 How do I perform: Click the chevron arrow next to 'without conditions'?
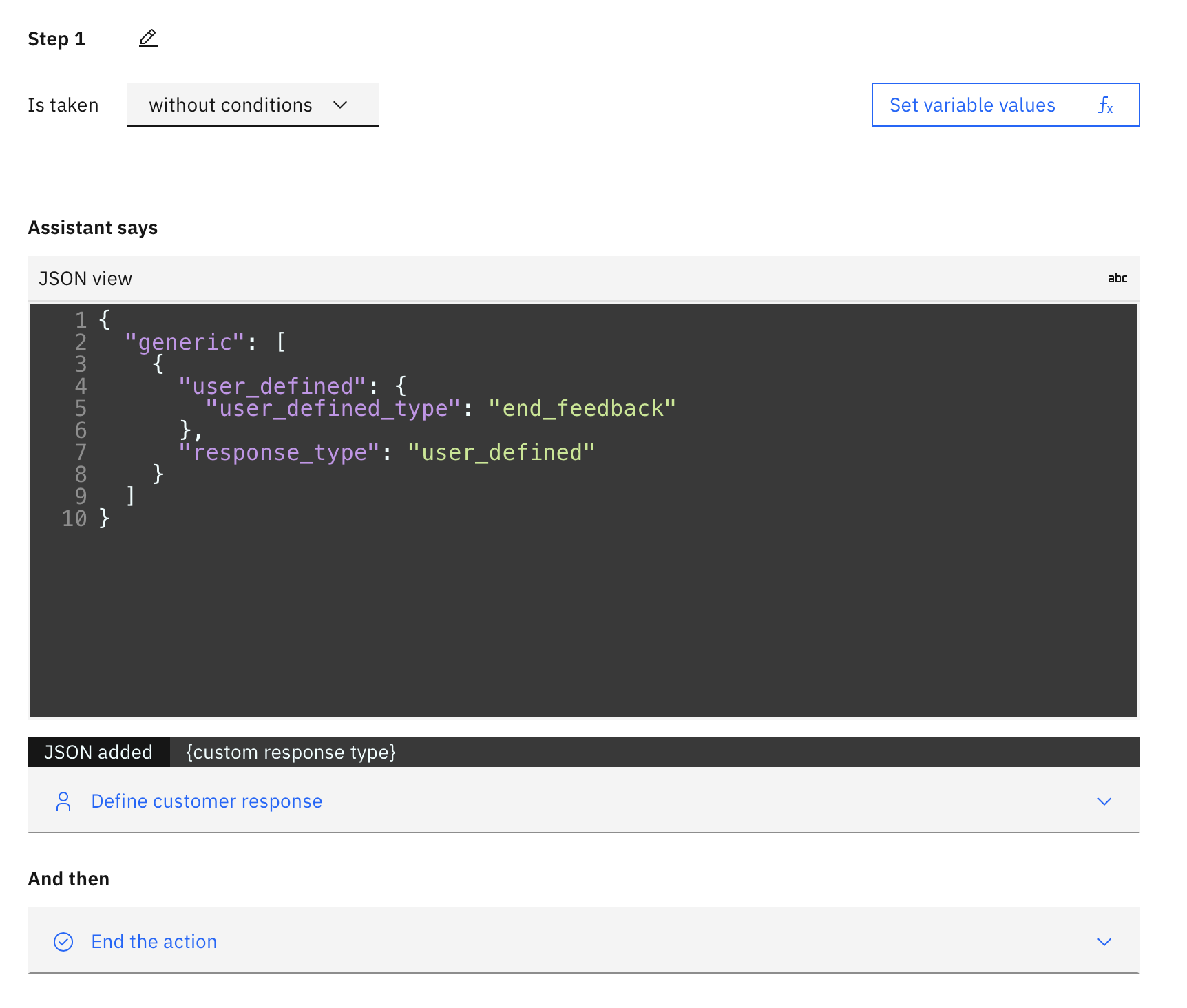(x=340, y=105)
